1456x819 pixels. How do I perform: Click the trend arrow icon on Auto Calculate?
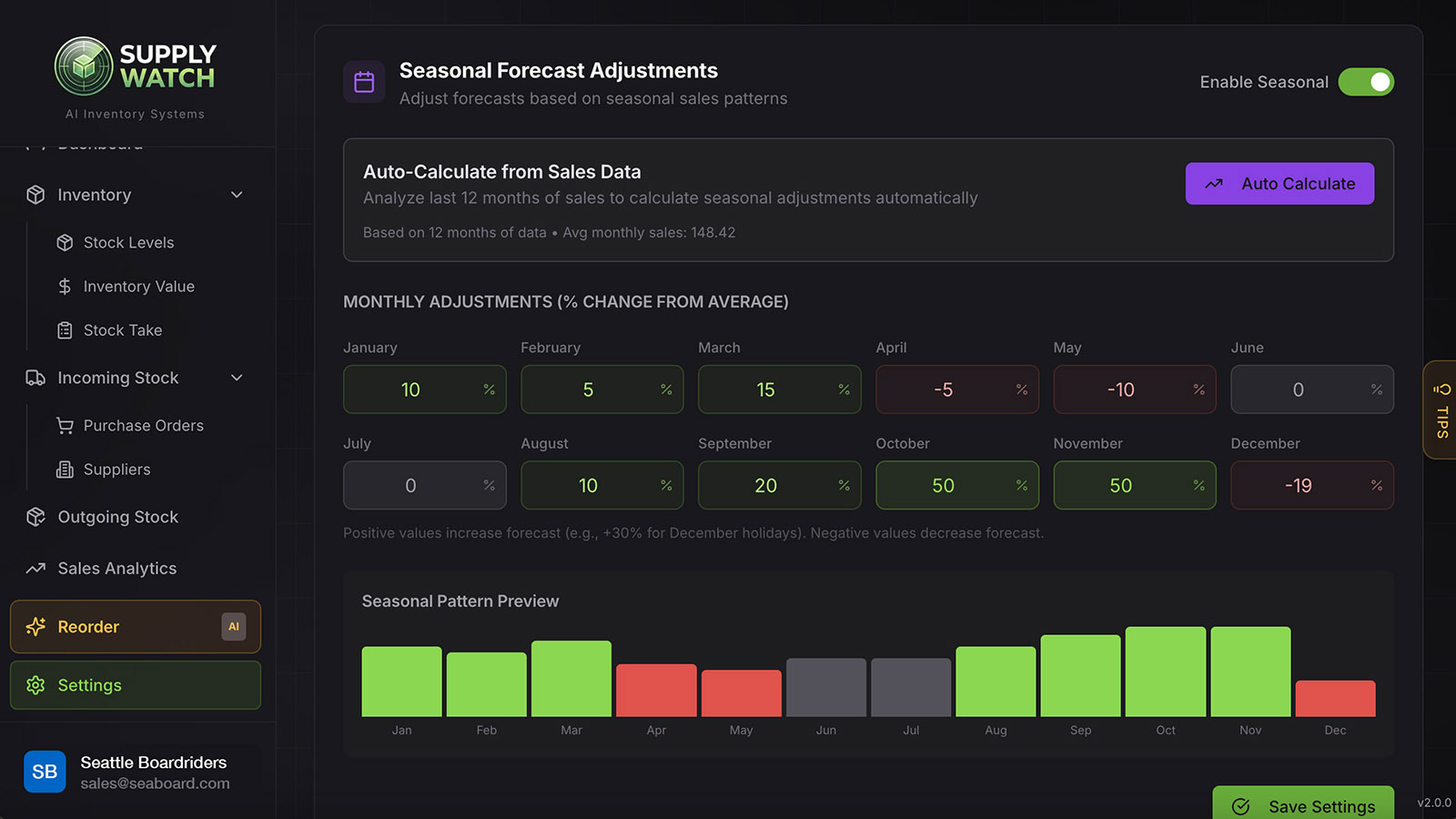1214,184
